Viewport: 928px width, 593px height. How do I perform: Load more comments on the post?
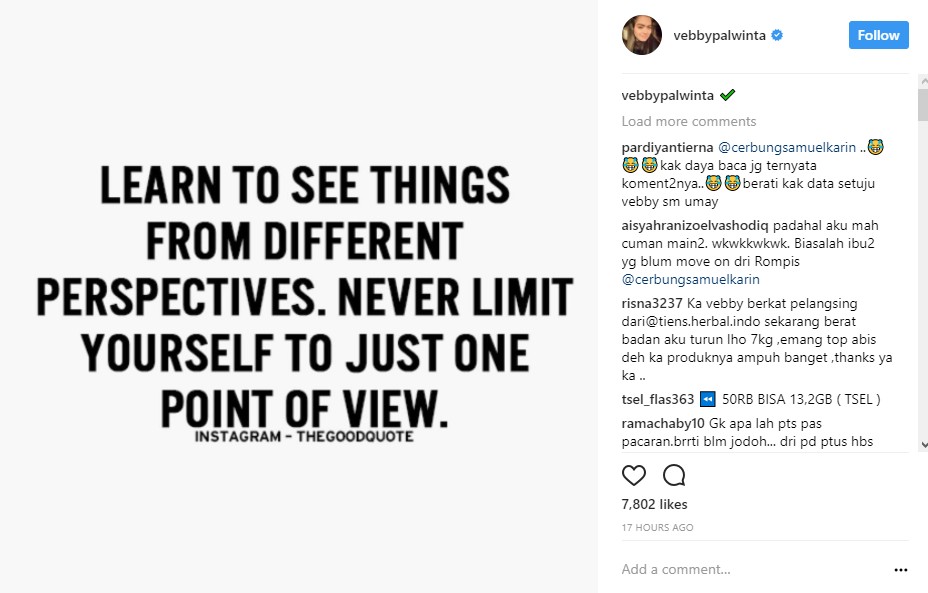(x=688, y=121)
